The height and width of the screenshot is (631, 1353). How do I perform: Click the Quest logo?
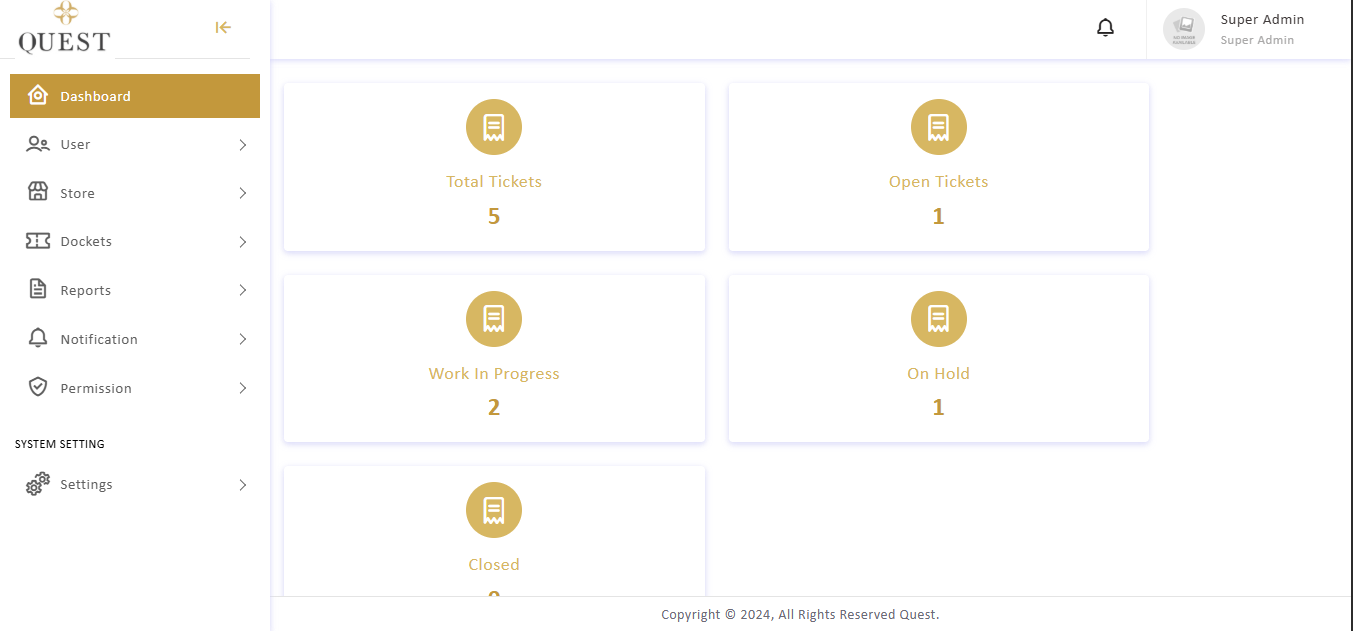tap(65, 28)
